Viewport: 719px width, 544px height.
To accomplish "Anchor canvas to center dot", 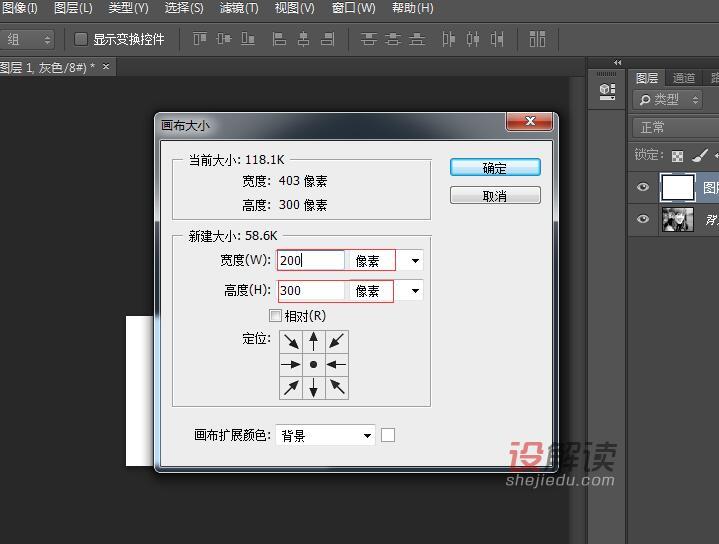I will point(314,365).
